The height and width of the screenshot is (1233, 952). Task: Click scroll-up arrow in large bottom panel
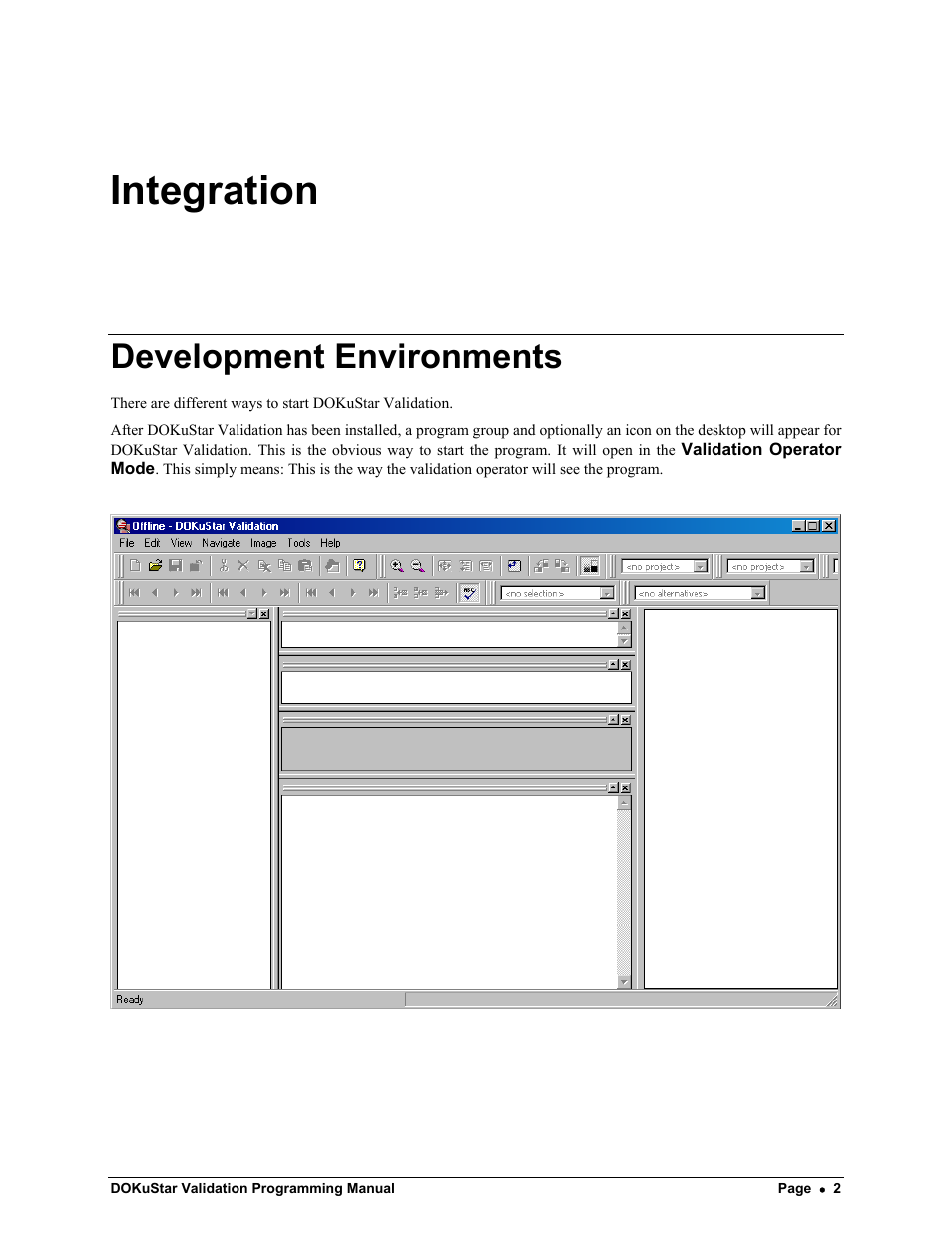coord(624,802)
